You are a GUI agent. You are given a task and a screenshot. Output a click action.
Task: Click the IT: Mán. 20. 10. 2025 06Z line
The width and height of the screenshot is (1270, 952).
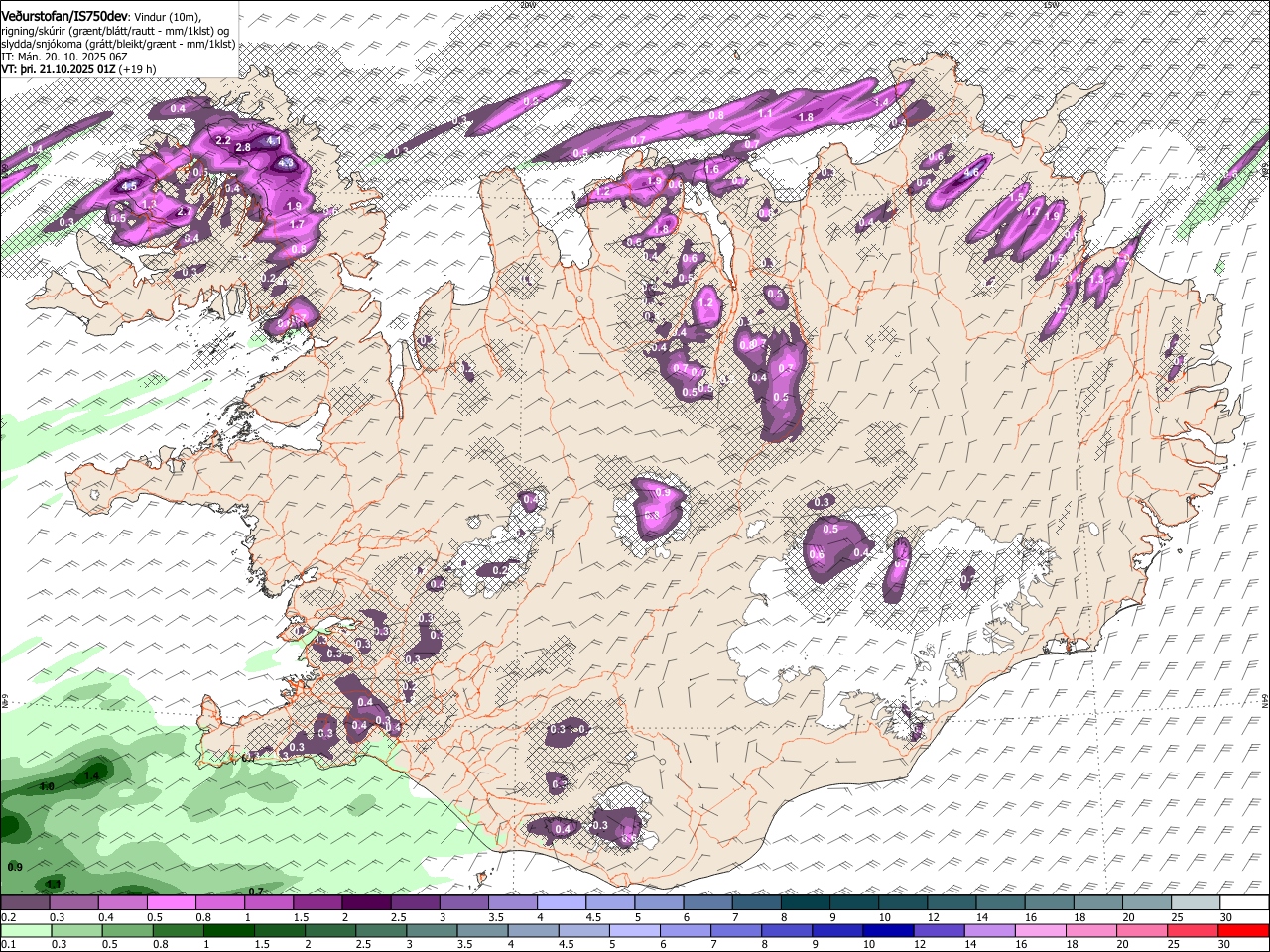(64, 57)
